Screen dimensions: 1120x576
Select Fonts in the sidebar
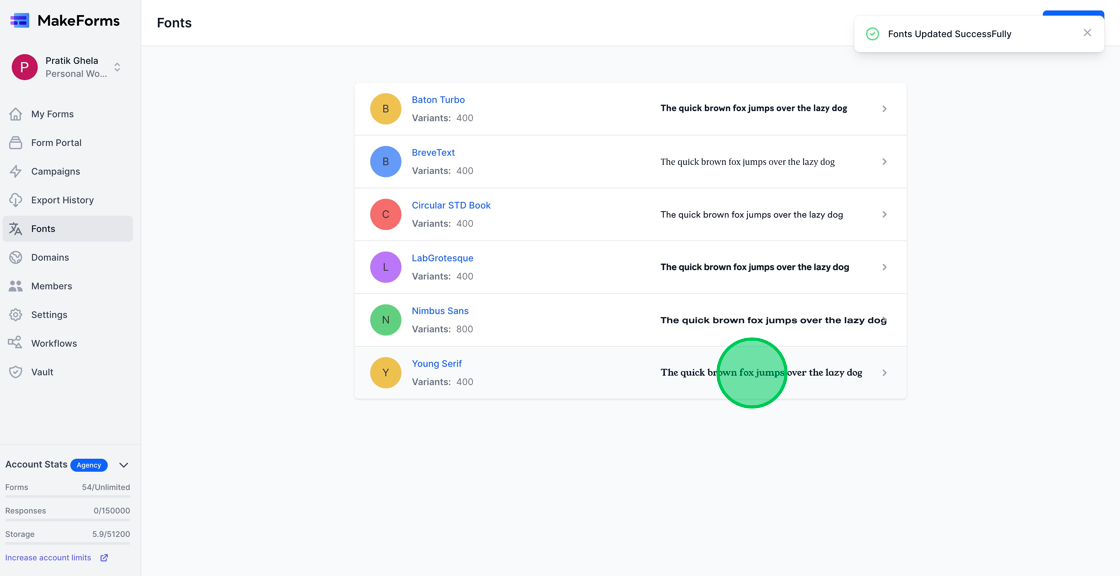(43, 229)
